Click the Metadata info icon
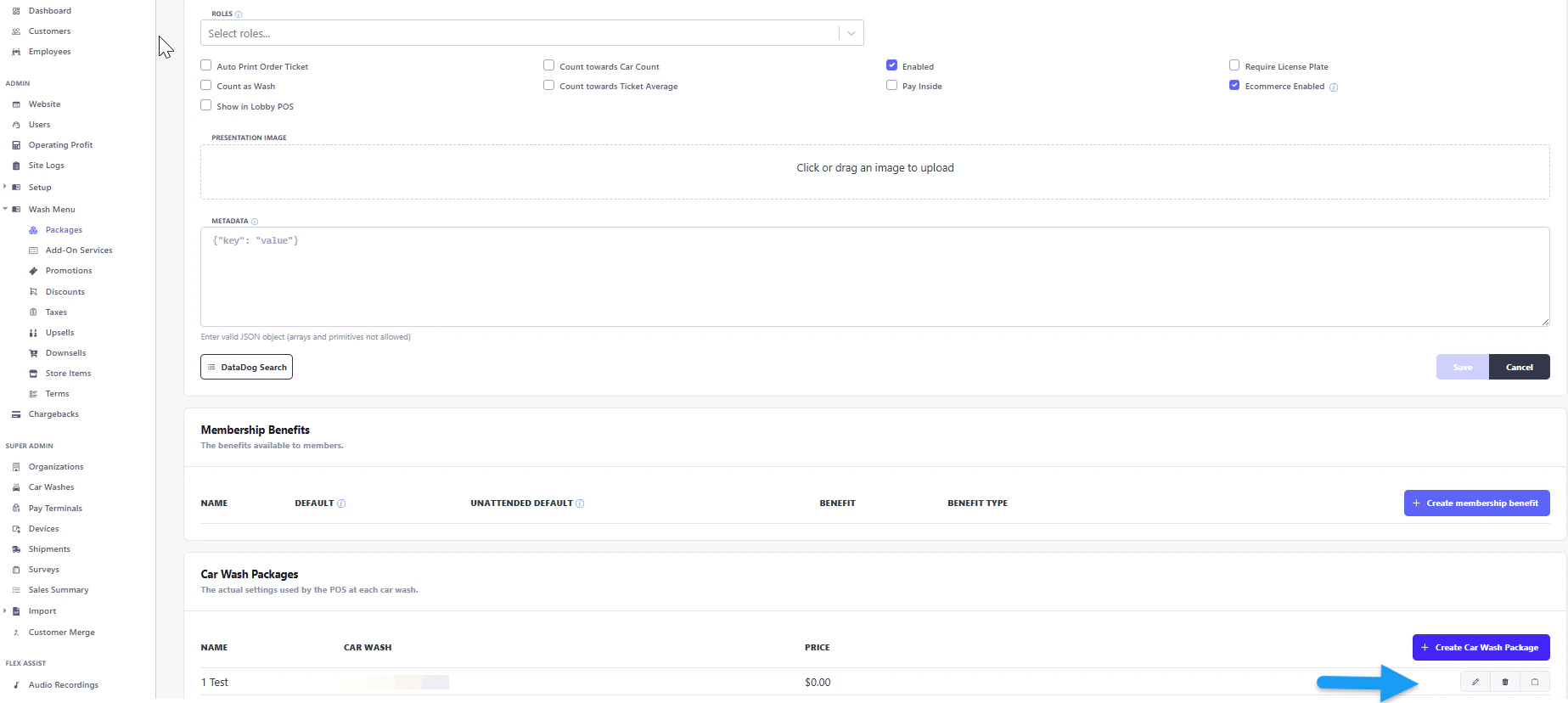Image resolution: width=1568 pixels, height=703 pixels. pyautogui.click(x=255, y=222)
